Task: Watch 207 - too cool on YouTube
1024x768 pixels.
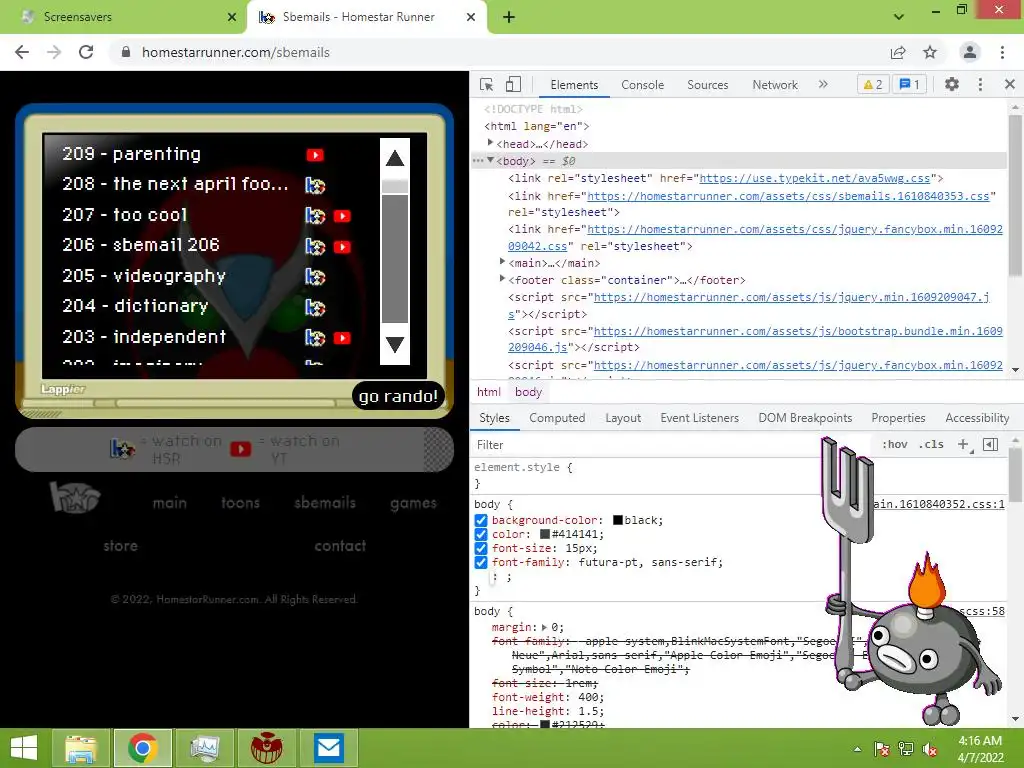Action: coord(342,216)
